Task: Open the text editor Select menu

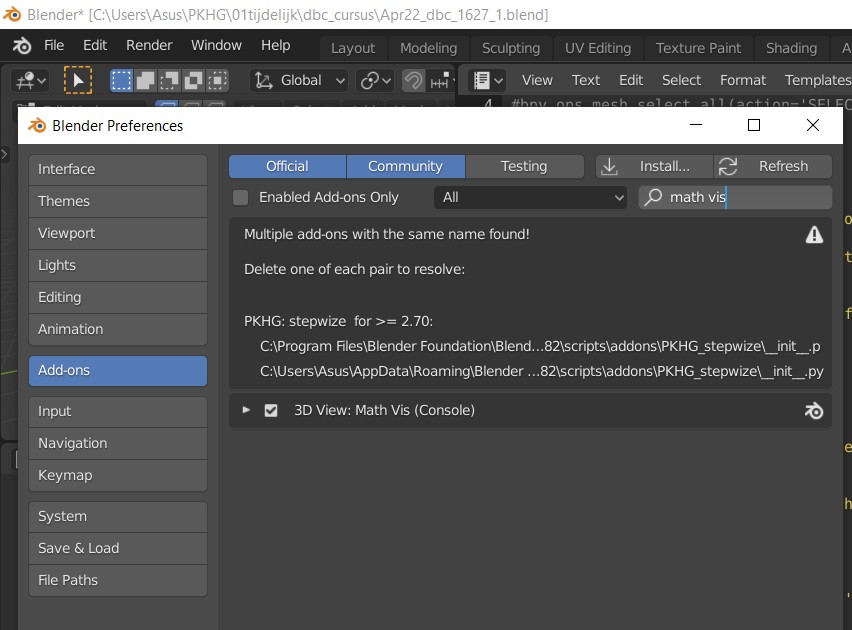Action: point(681,80)
